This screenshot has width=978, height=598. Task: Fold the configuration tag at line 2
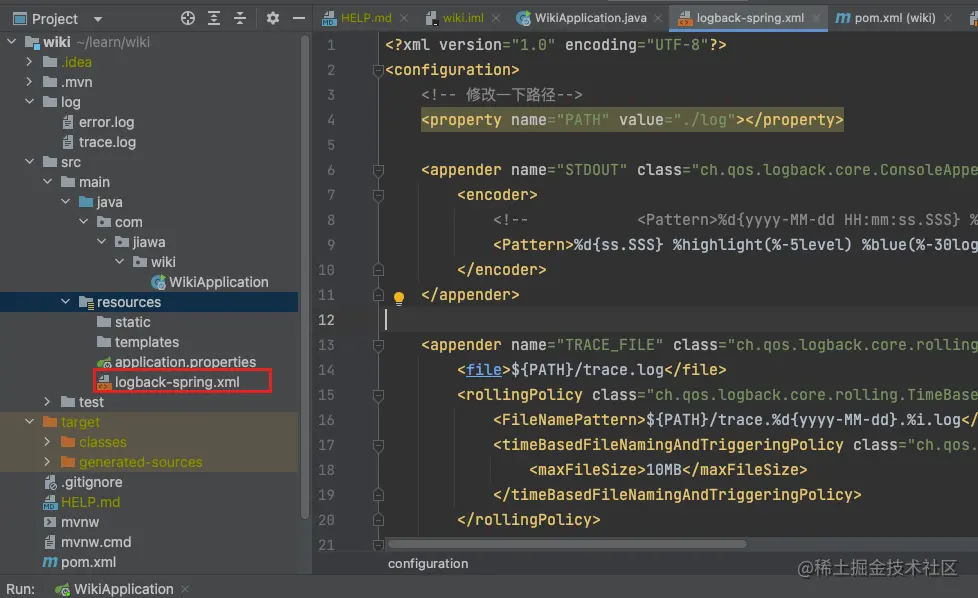[378, 70]
